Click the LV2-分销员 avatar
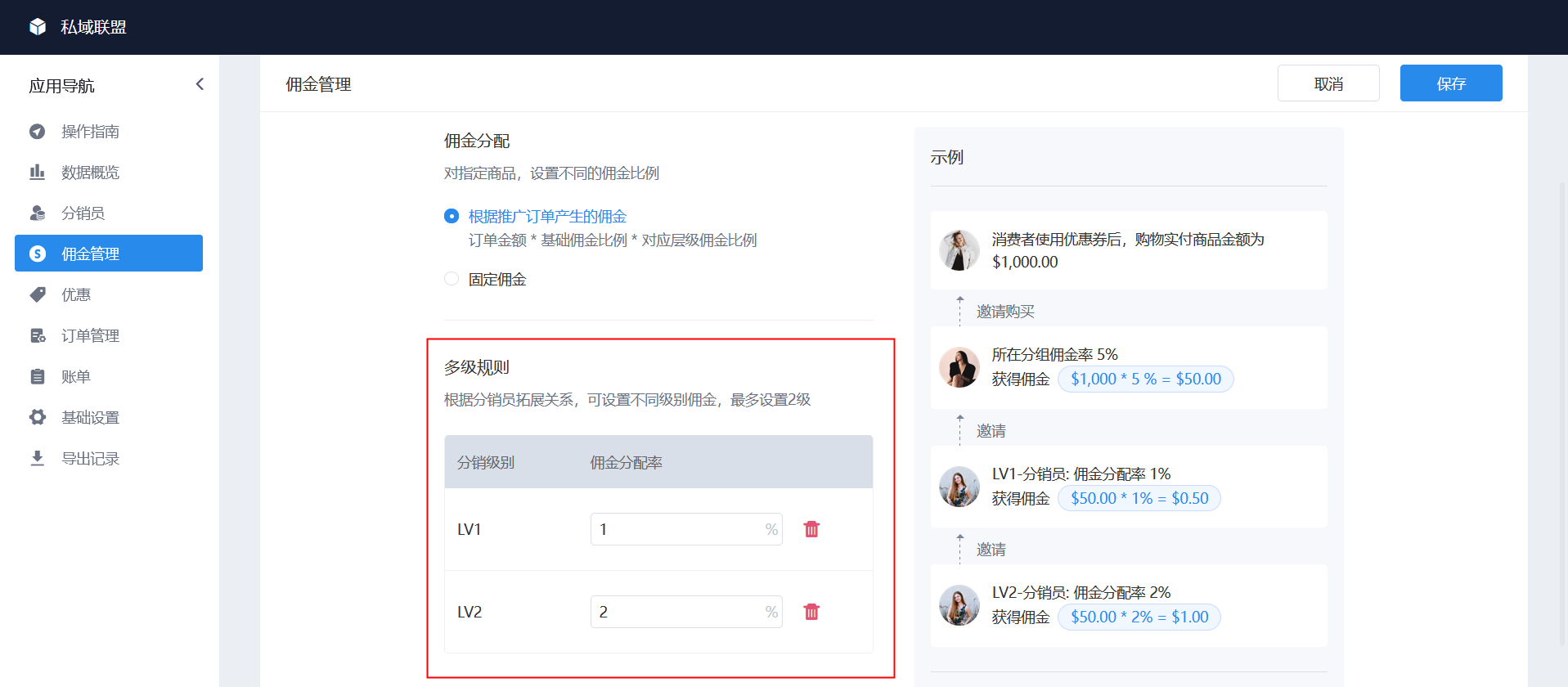The width and height of the screenshot is (1568, 687). 959,605
